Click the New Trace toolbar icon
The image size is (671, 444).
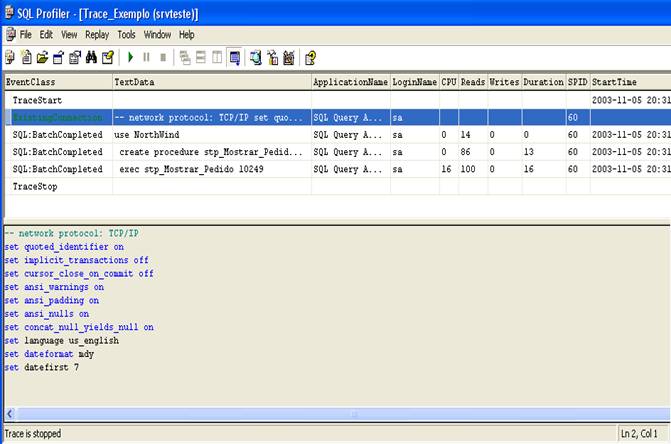point(10,57)
